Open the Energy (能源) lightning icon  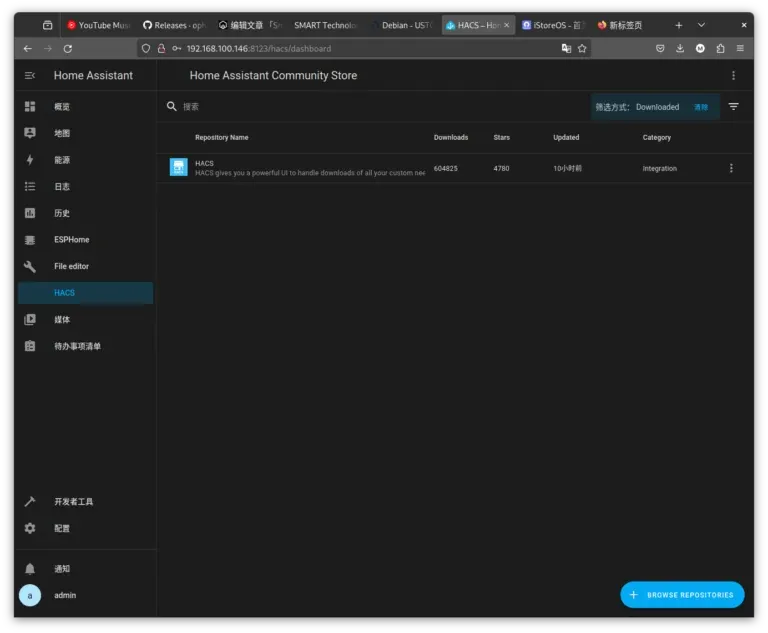point(30,160)
